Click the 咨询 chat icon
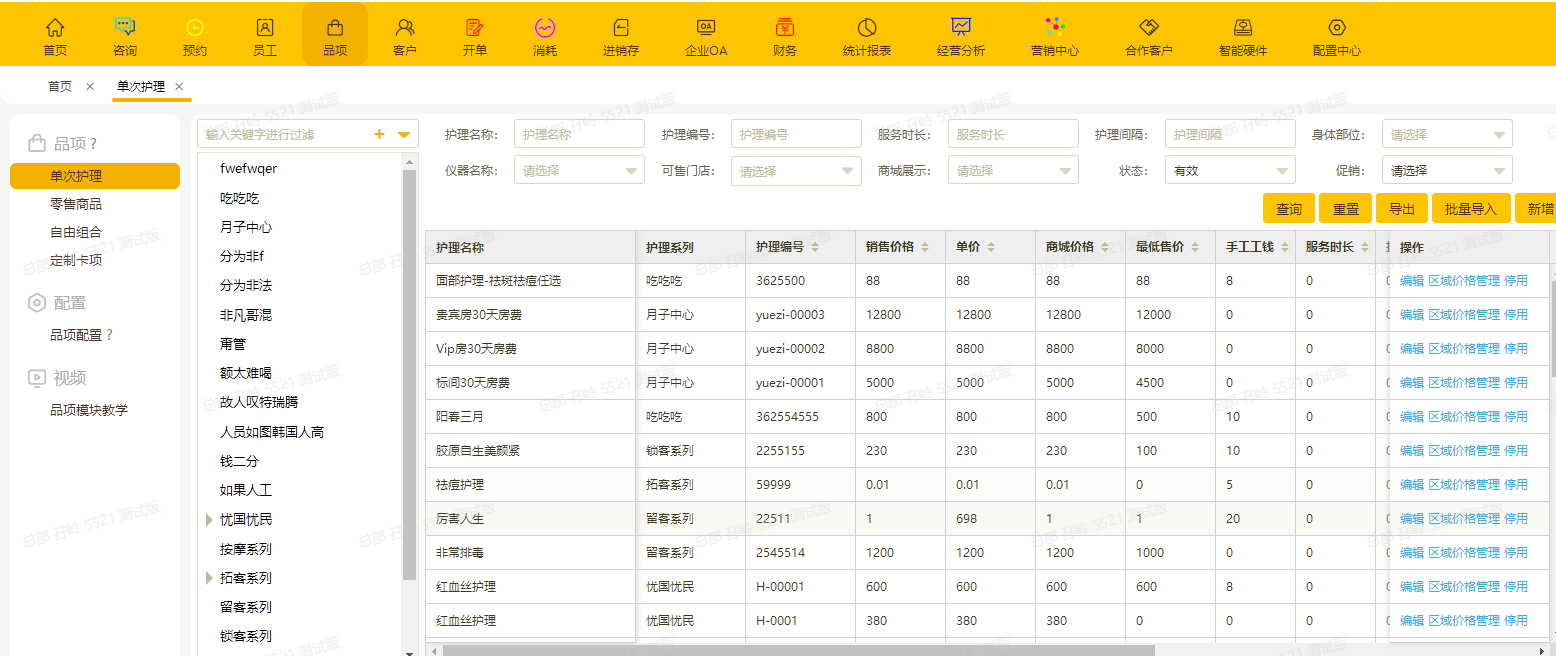Image resolution: width=1556 pixels, height=656 pixels. click(125, 28)
